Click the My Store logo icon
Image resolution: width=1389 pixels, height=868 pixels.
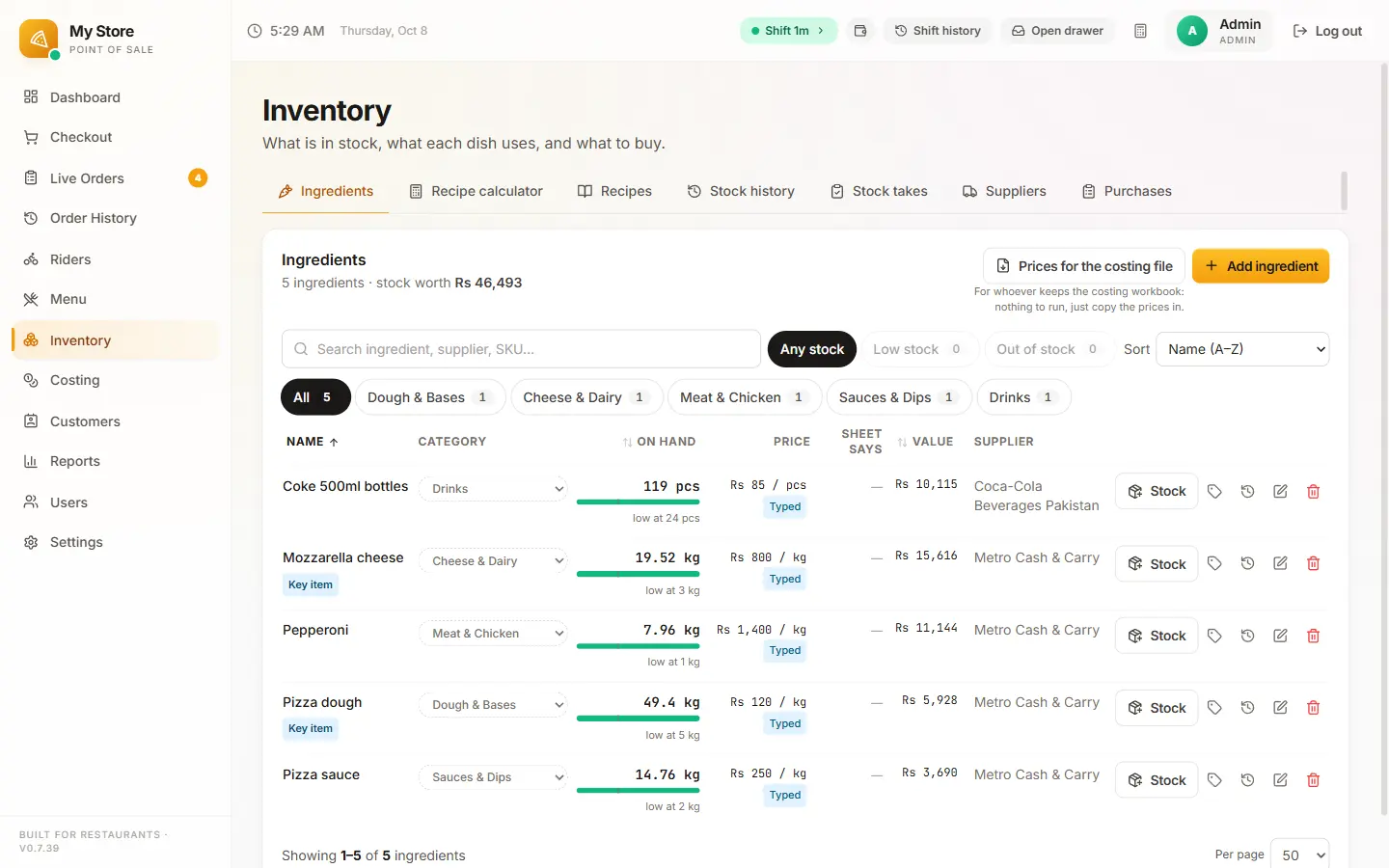39,39
